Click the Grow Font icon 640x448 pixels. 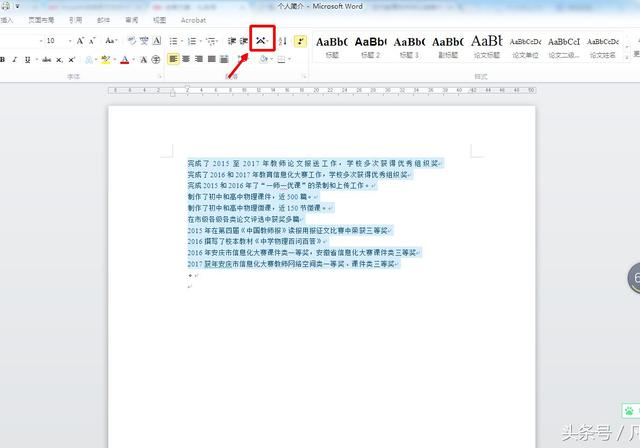[x=80, y=41]
